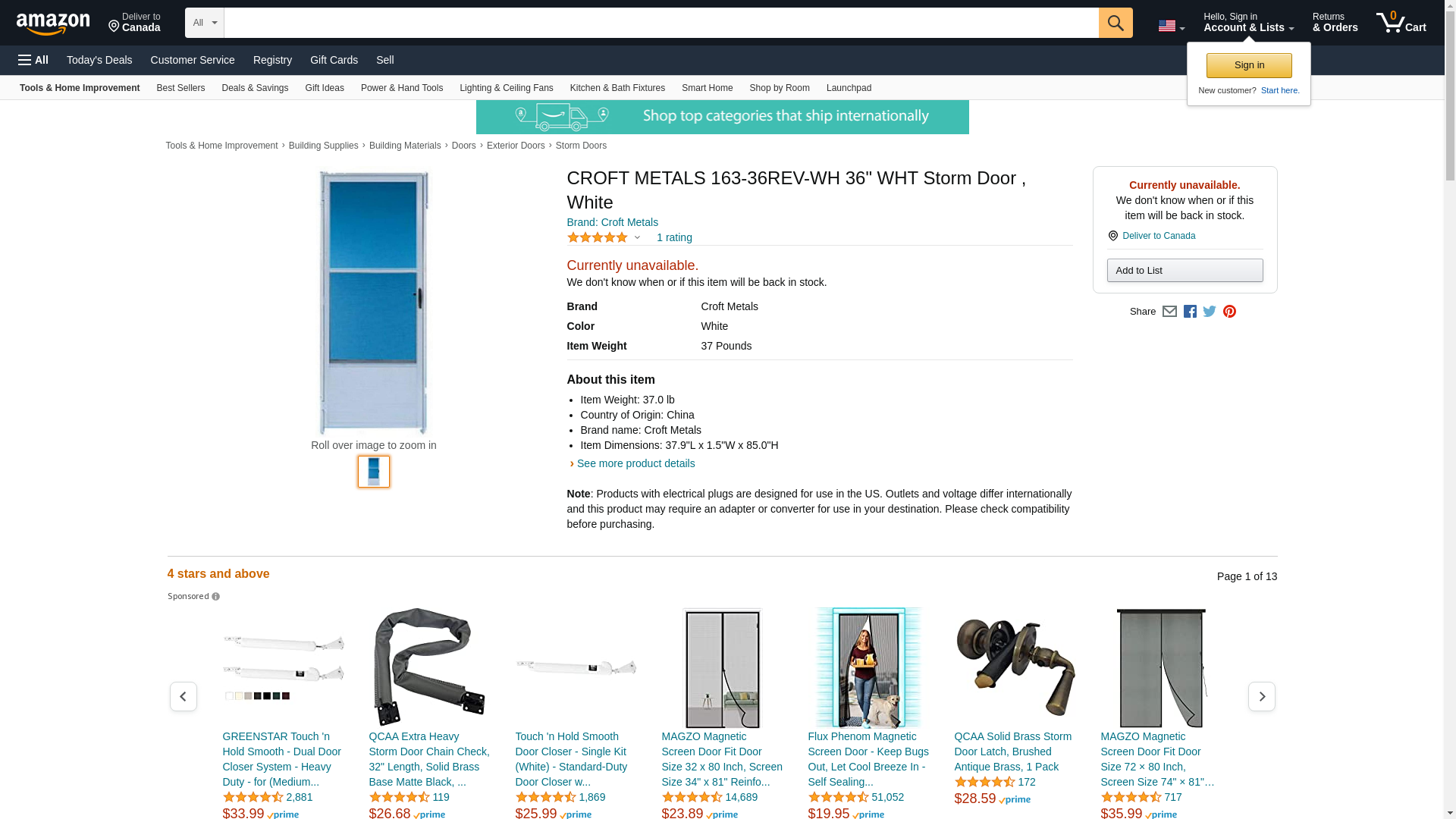Share product on Pinterest icon
Screen dimensions: 1456x819
(x=1229, y=312)
